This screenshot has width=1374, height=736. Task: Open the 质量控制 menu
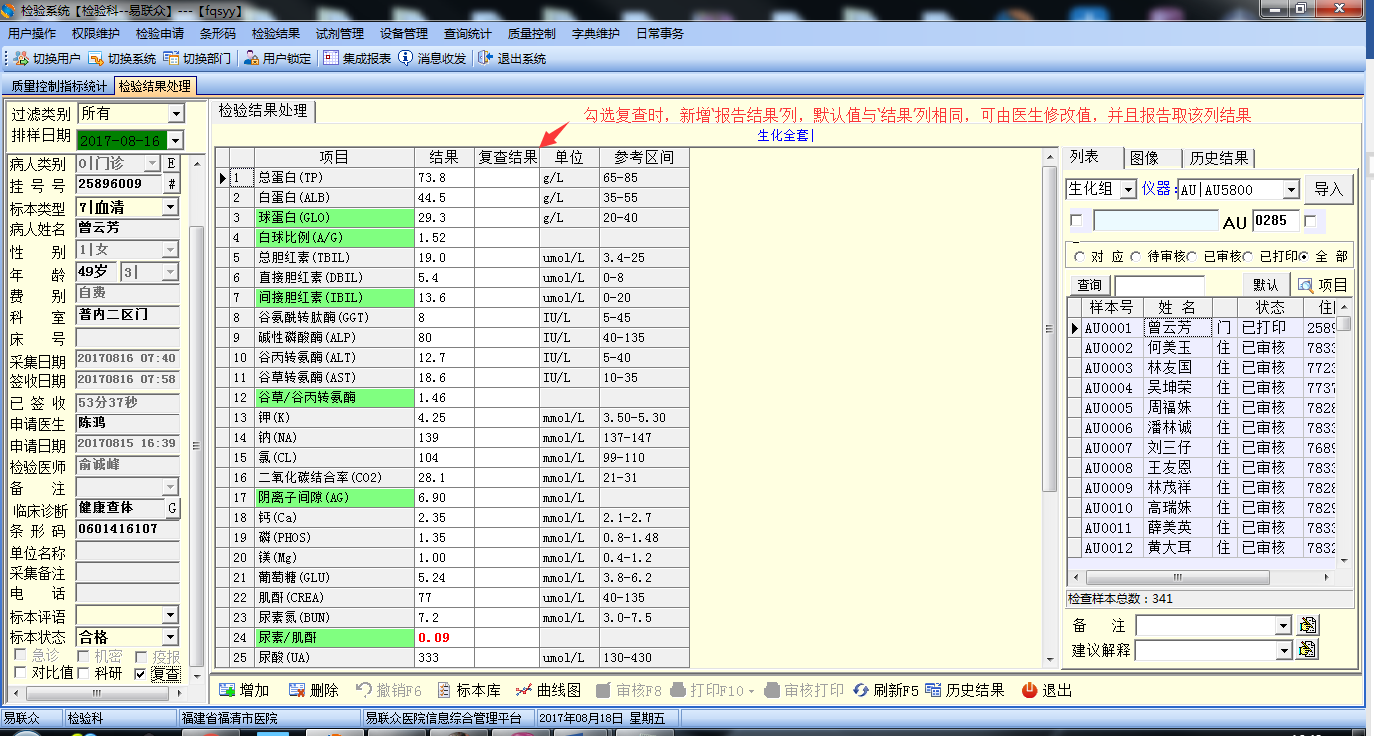pyautogui.click(x=532, y=33)
